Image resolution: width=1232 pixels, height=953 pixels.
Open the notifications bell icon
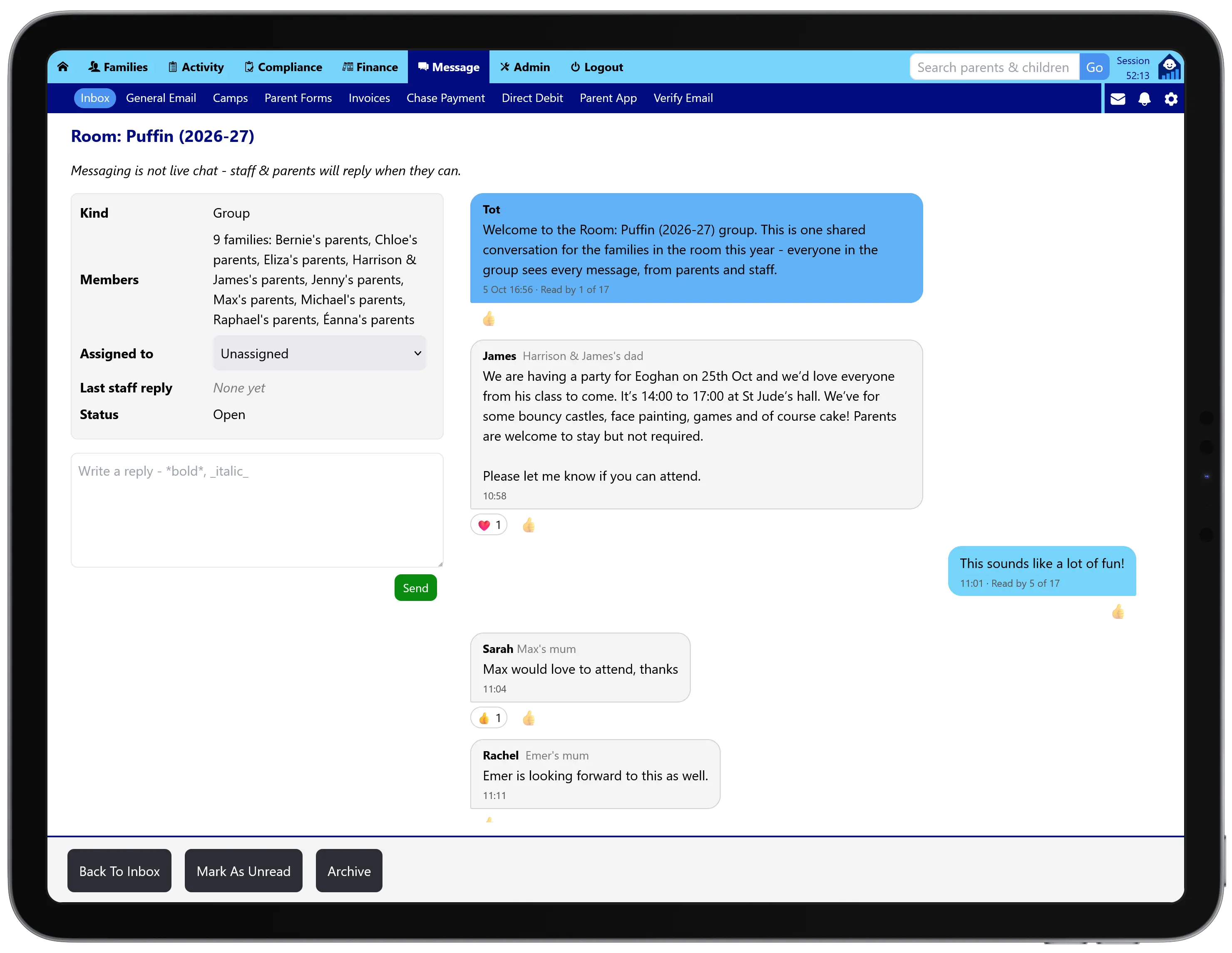[x=1144, y=99]
